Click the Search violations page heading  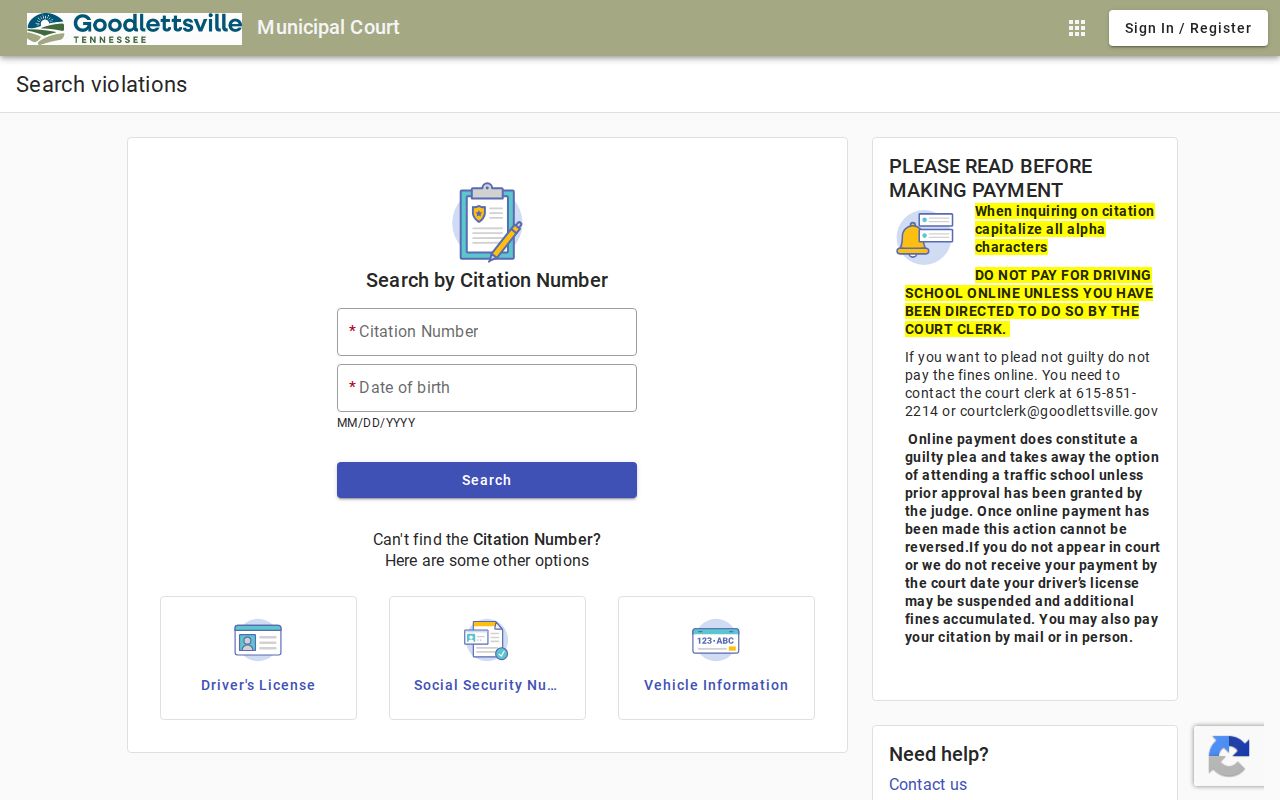102,84
